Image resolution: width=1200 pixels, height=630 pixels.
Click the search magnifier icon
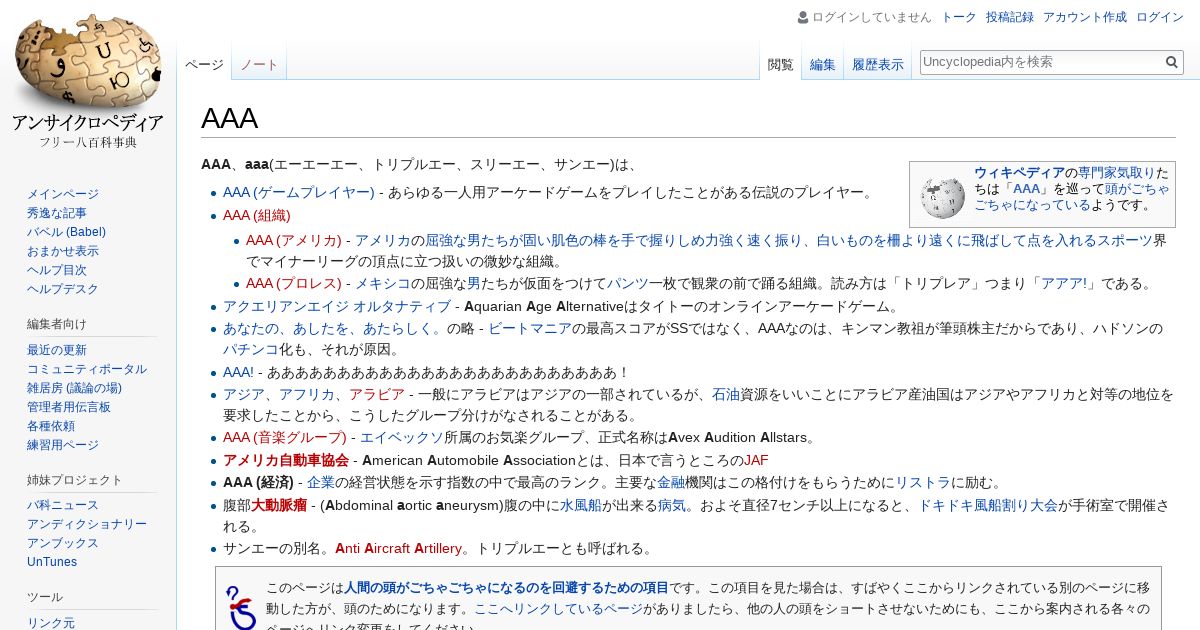[1172, 62]
